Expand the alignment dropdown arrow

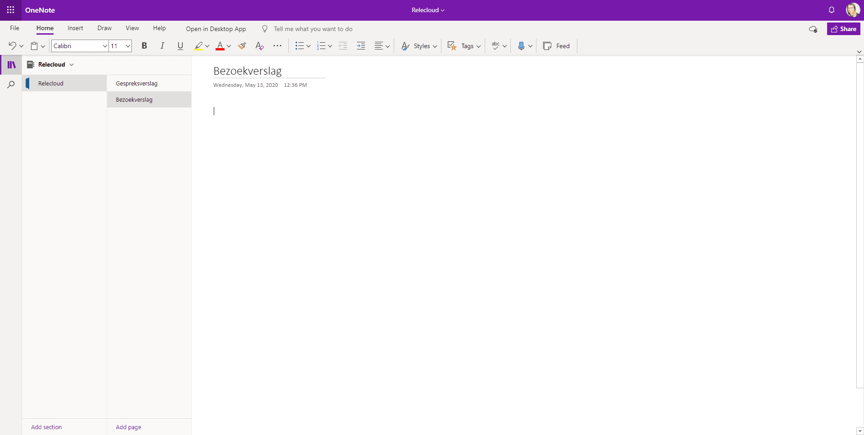tap(388, 46)
